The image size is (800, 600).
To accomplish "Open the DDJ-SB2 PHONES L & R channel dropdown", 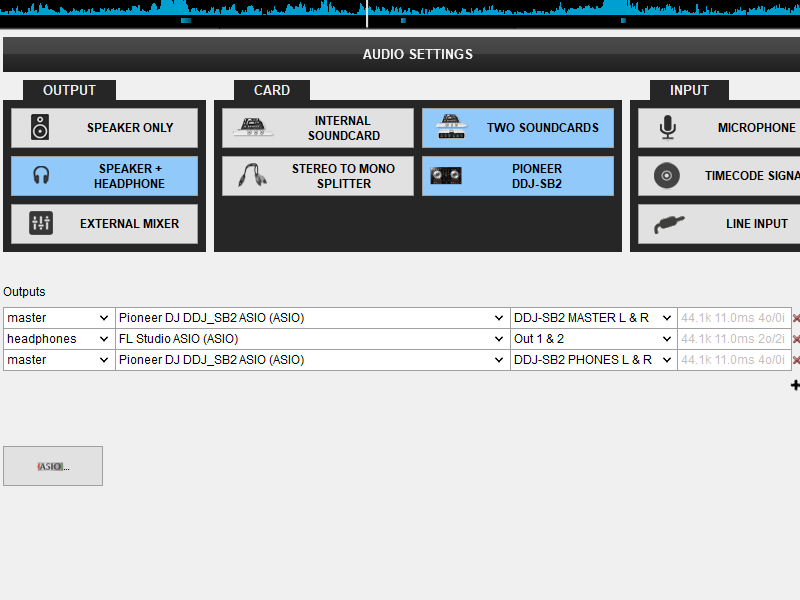I will [594, 360].
